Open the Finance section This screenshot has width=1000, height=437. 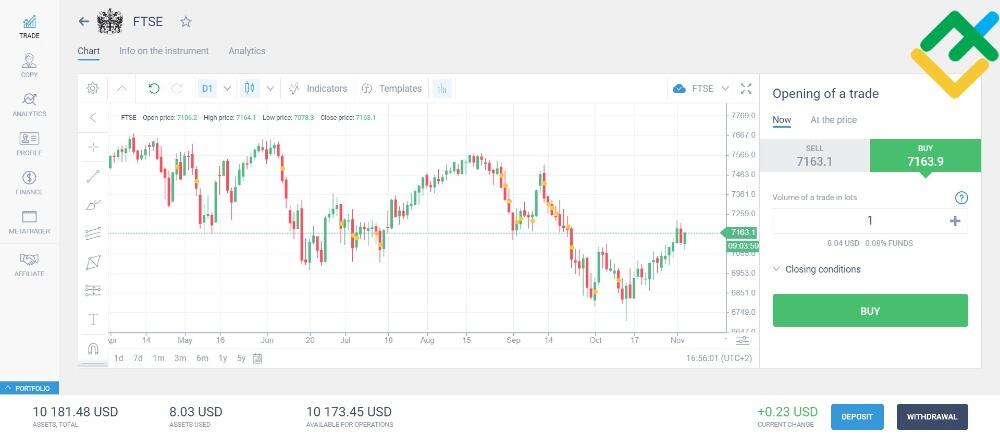[x=29, y=182]
